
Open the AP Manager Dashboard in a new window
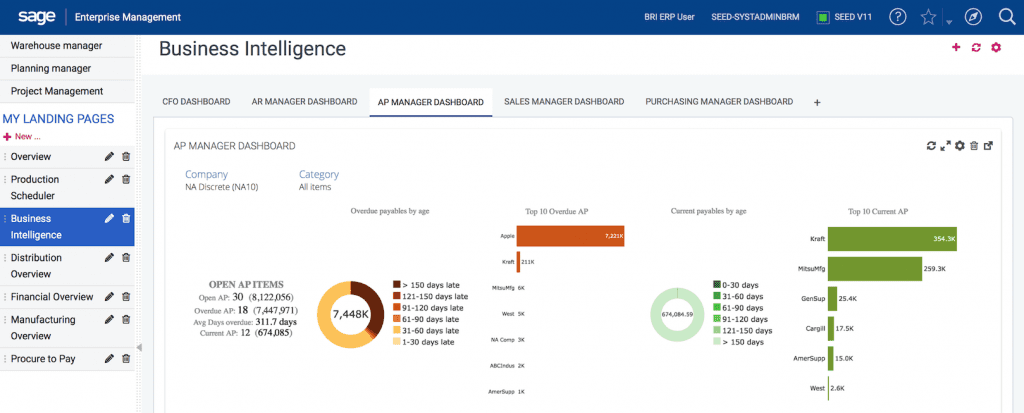pyautogui.click(x=989, y=146)
